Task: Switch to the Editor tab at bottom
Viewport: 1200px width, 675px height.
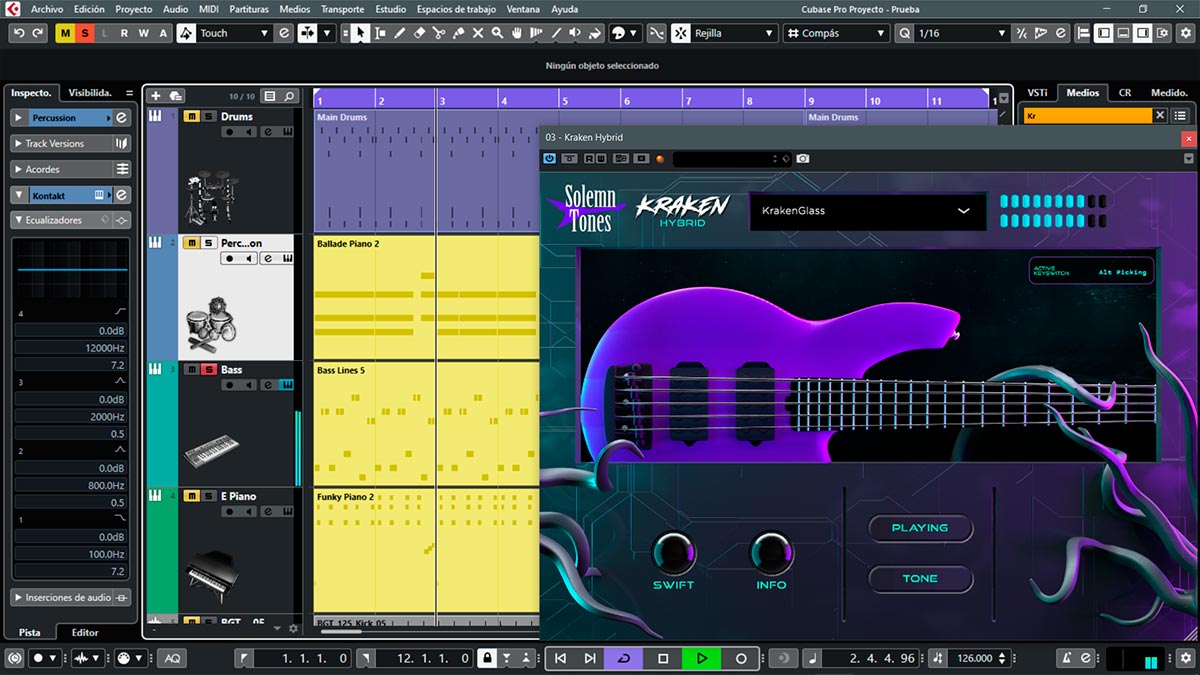Action: pos(85,632)
